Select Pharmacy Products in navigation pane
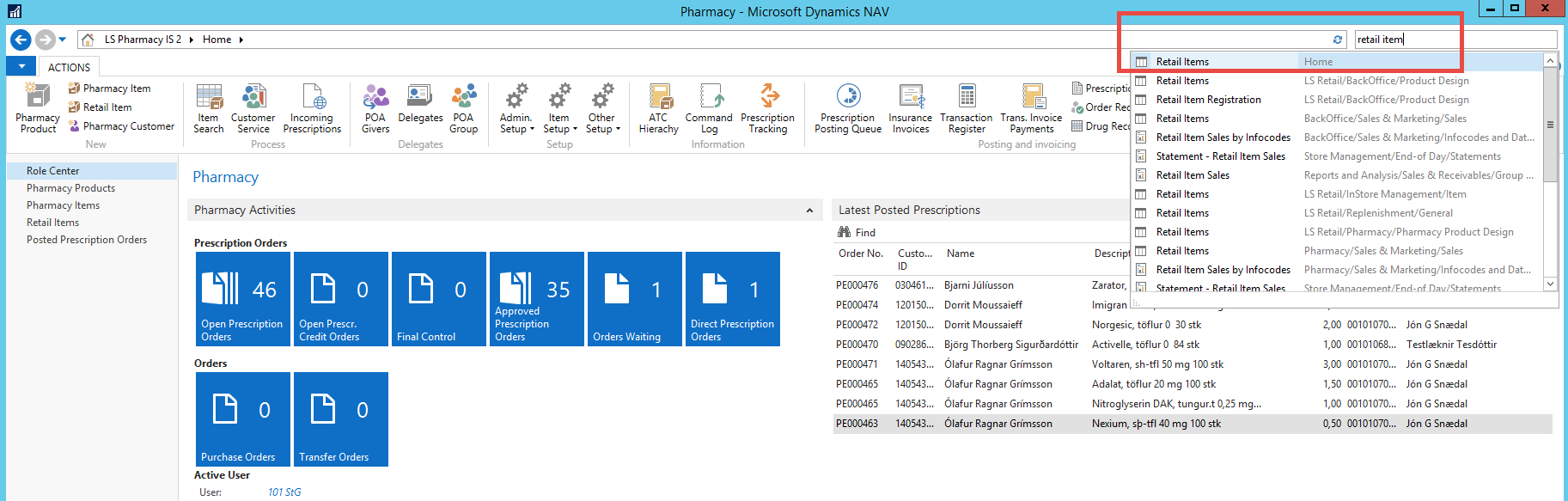This screenshot has height=501, width=1568. click(x=70, y=188)
